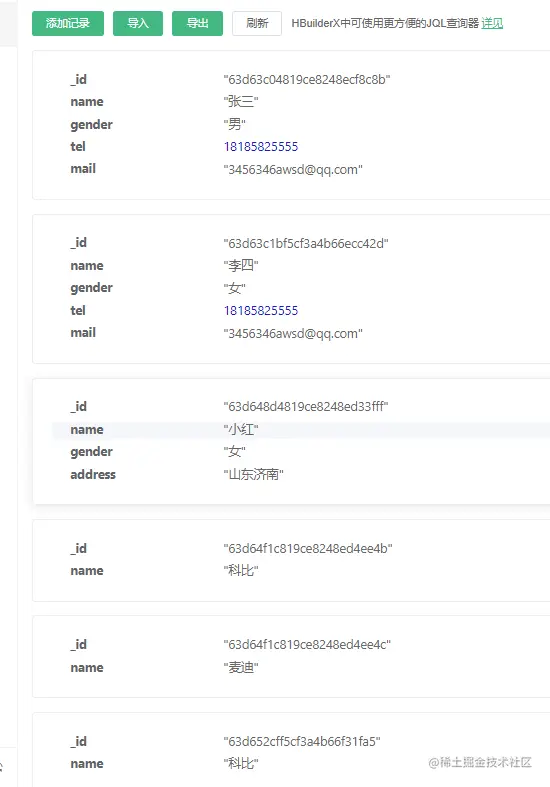The image size is (550, 787).
Task: Click the _id value ending ed4ee4c
Action: point(307,644)
